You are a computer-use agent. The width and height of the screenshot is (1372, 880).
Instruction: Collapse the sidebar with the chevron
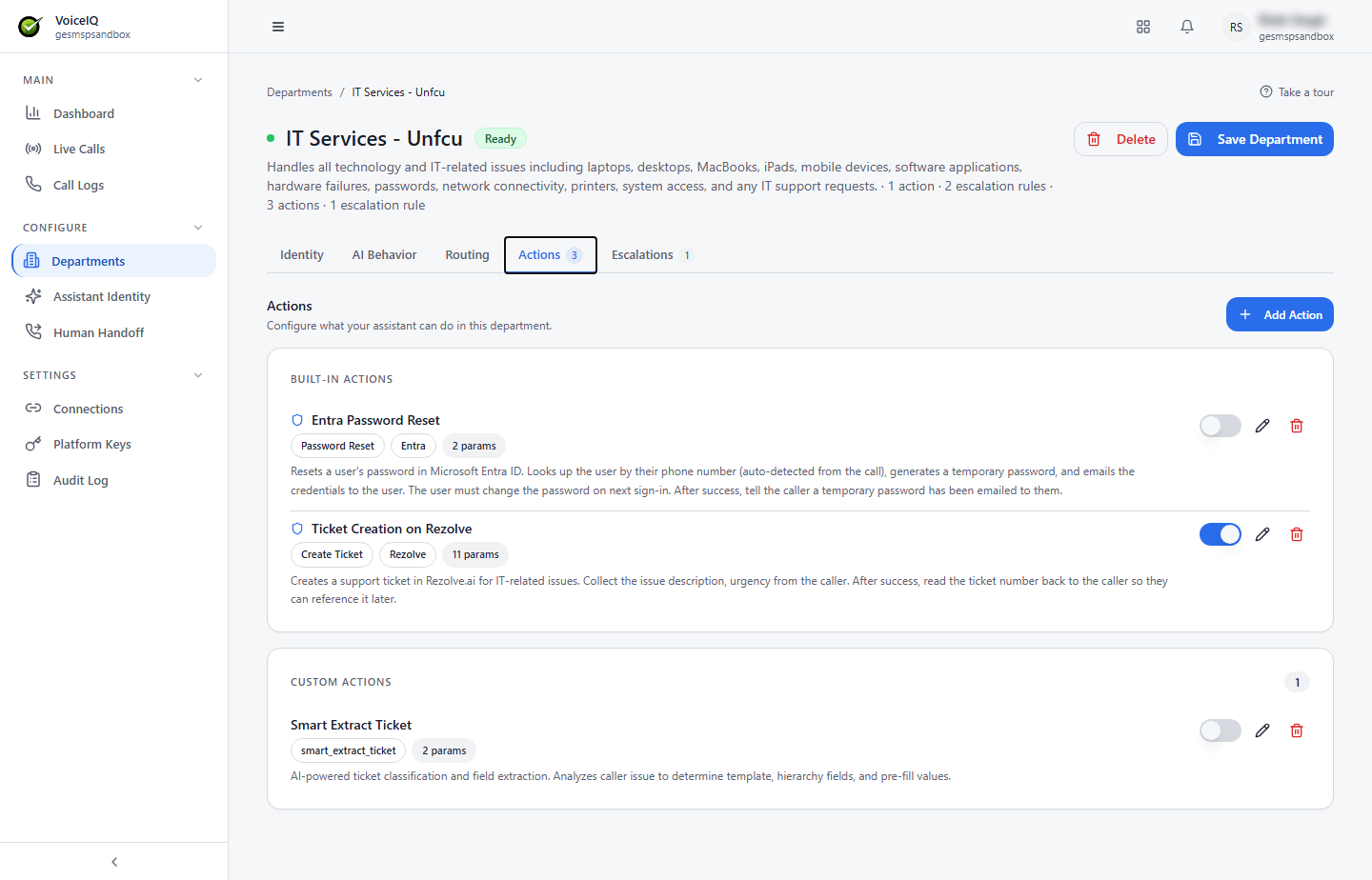114,862
